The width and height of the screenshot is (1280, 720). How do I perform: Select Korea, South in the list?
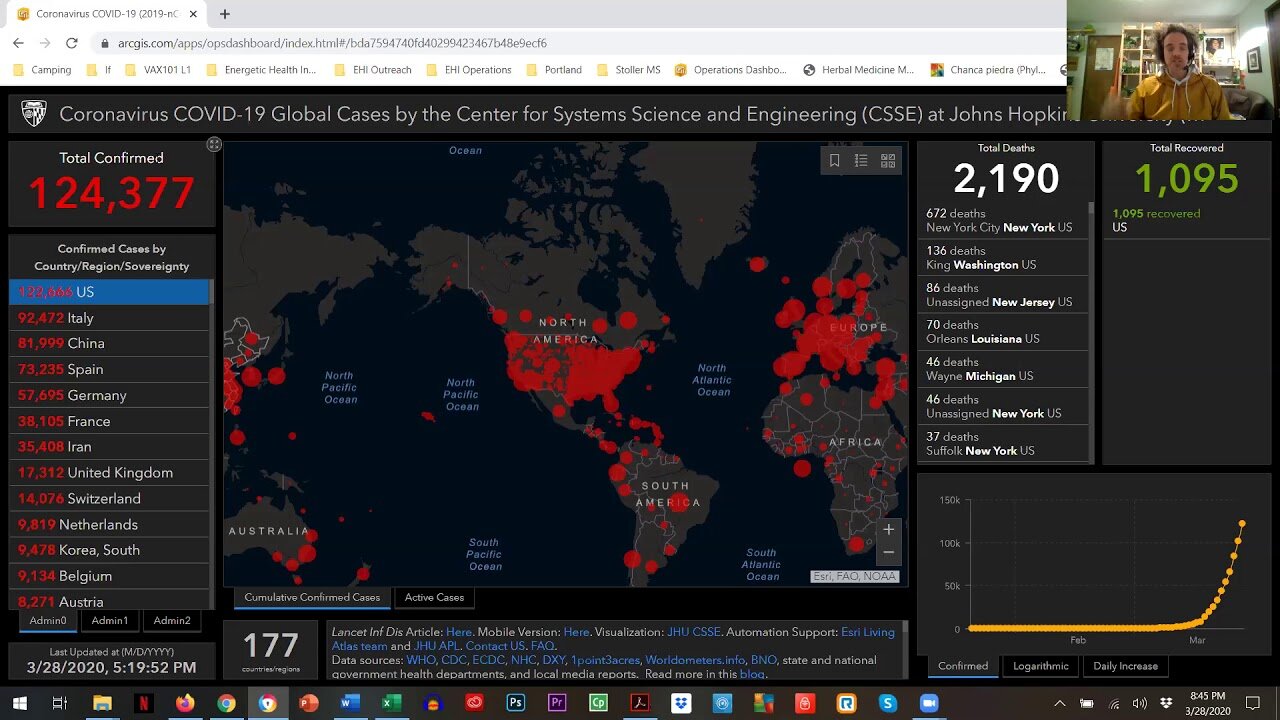109,550
